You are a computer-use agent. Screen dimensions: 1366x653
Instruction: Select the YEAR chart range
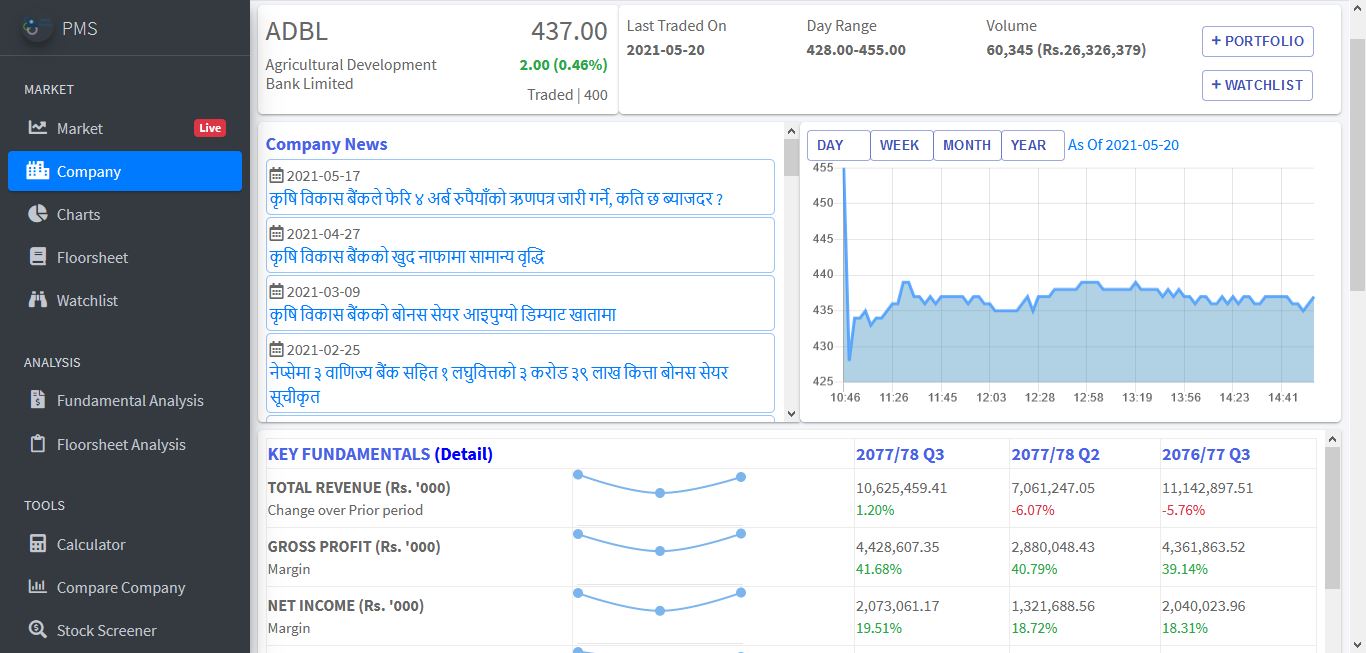coord(1028,145)
